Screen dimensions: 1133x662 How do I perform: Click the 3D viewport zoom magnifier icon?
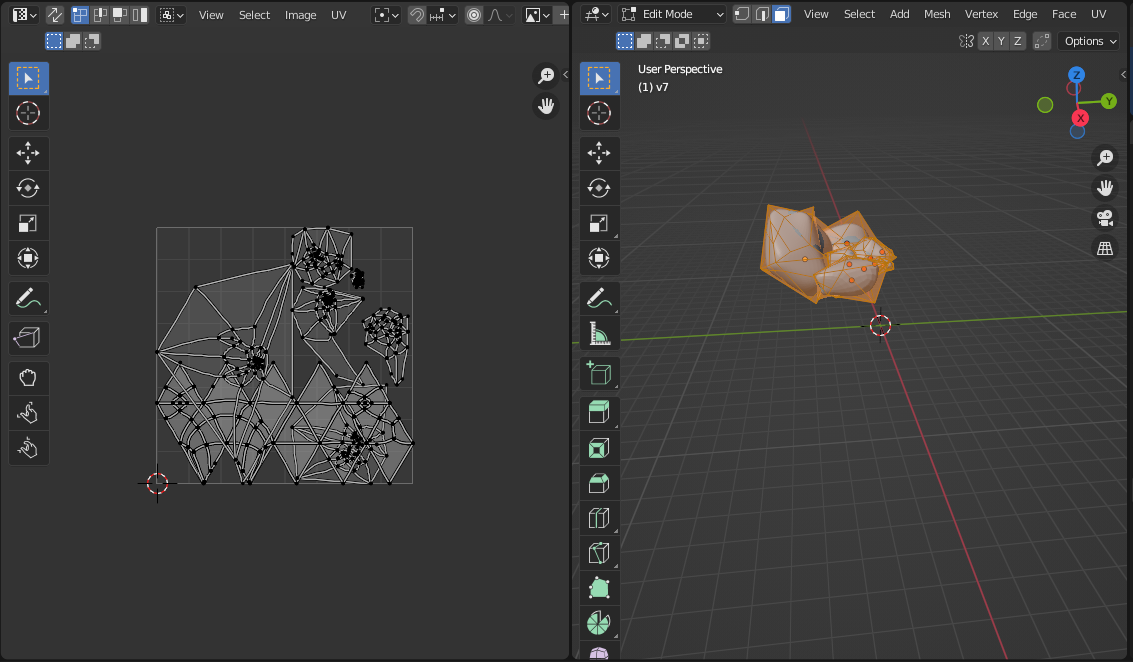pyautogui.click(x=1105, y=157)
